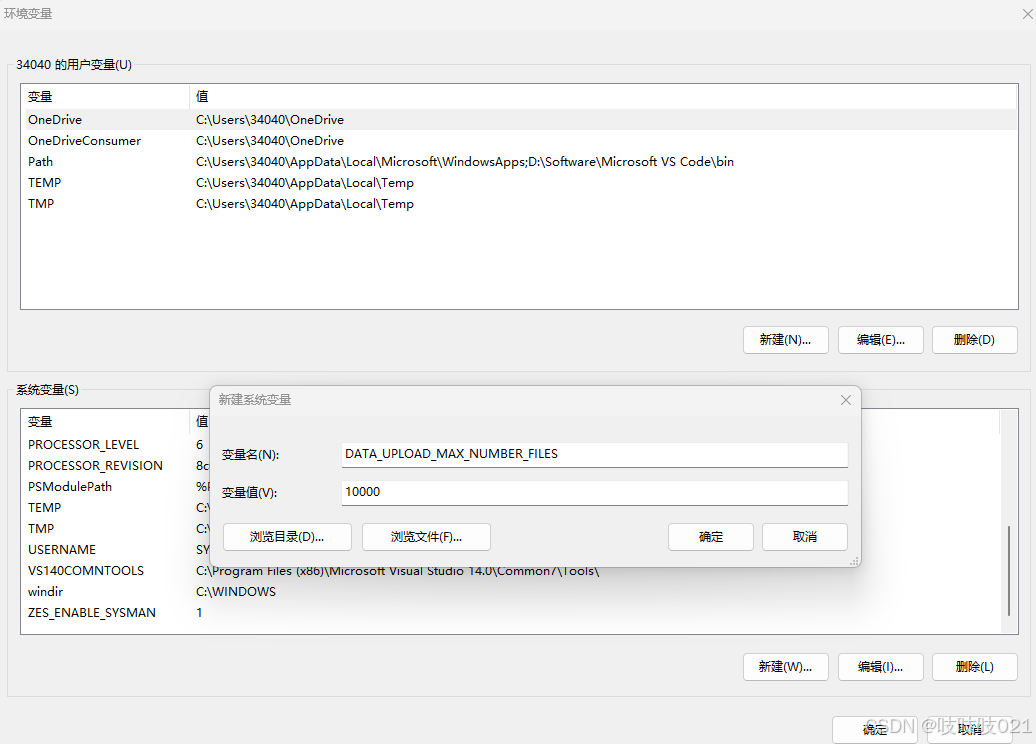Click 取消 in the 新建系统变量 dialog
This screenshot has width=1036, height=744.
(805, 537)
